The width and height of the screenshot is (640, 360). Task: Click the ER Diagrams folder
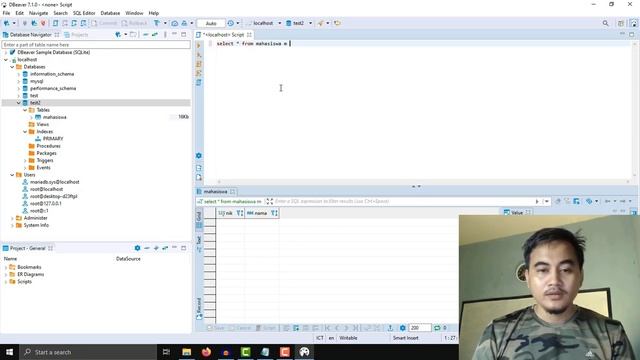30,274
